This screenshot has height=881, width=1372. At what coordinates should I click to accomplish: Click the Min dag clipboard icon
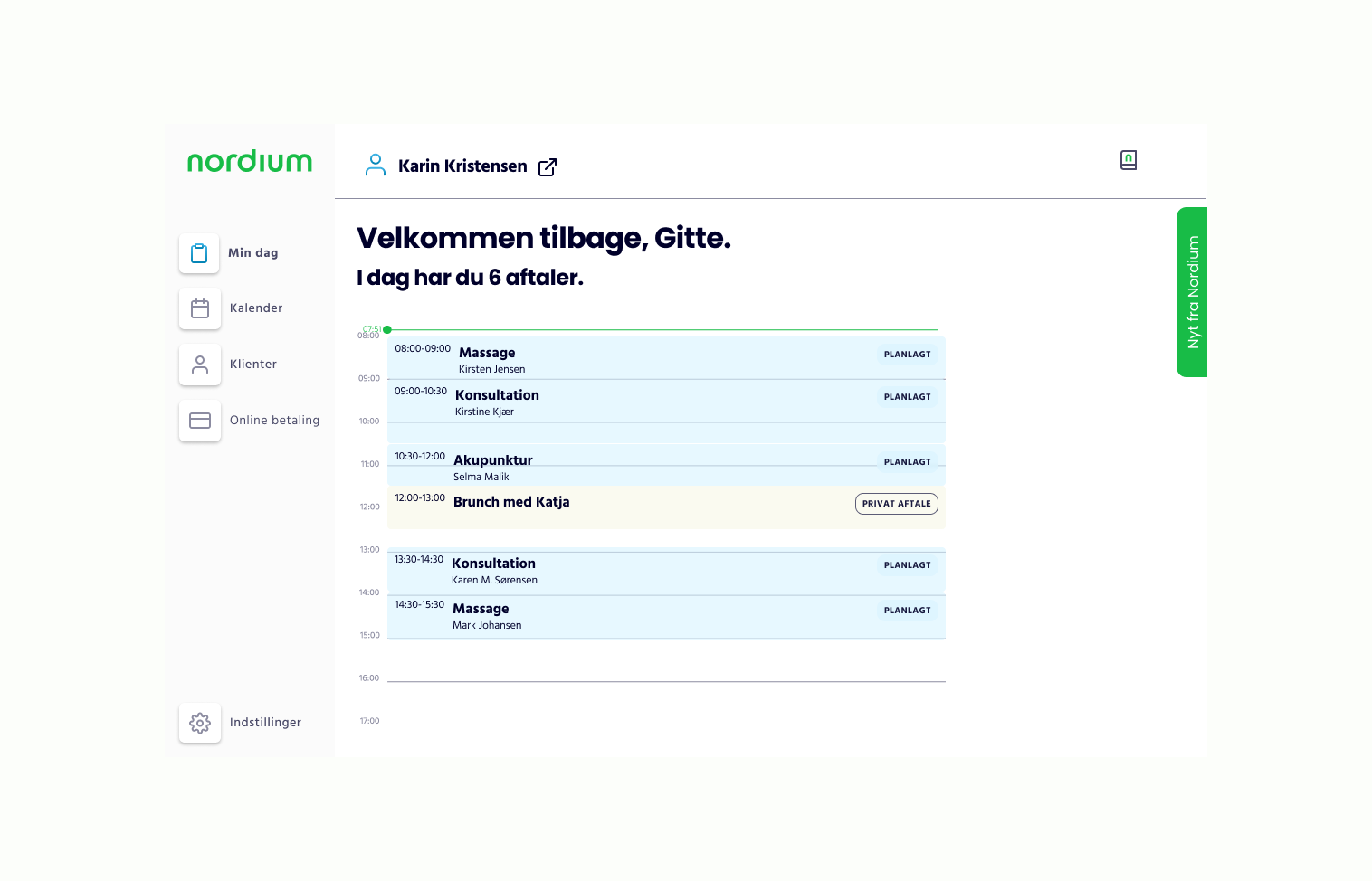click(199, 253)
